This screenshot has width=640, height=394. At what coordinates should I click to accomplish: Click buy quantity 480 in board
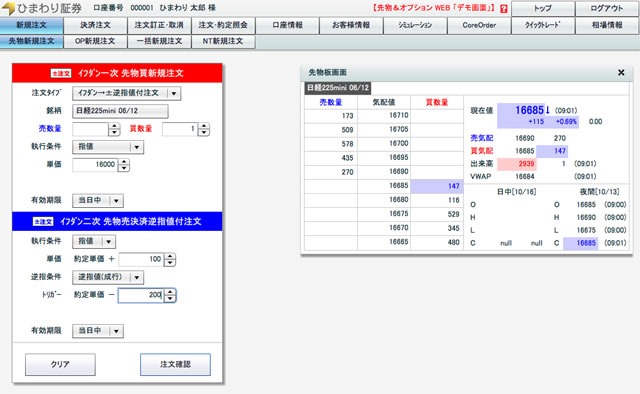[x=453, y=242]
